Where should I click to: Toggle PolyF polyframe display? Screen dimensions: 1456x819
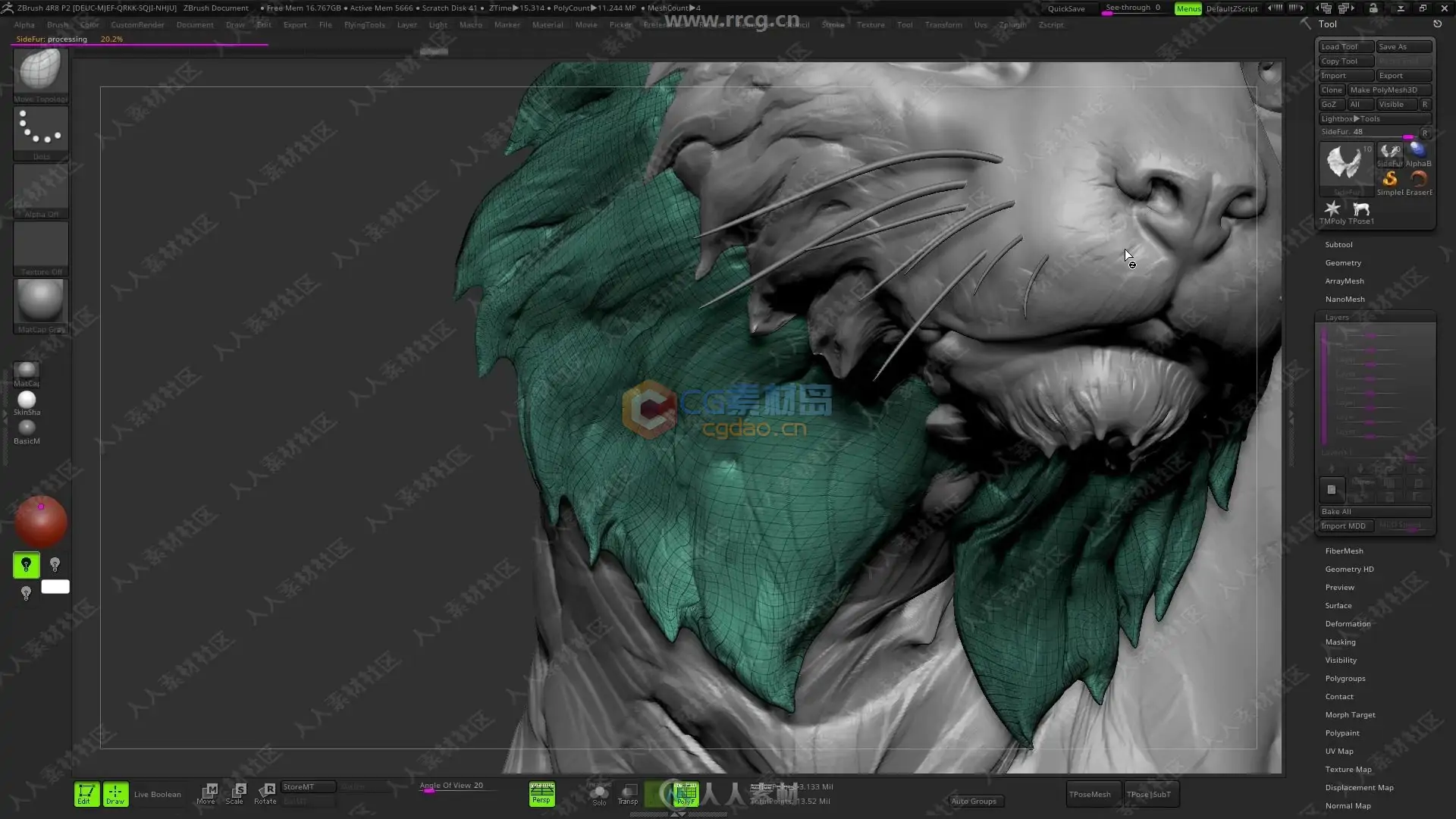[686, 794]
